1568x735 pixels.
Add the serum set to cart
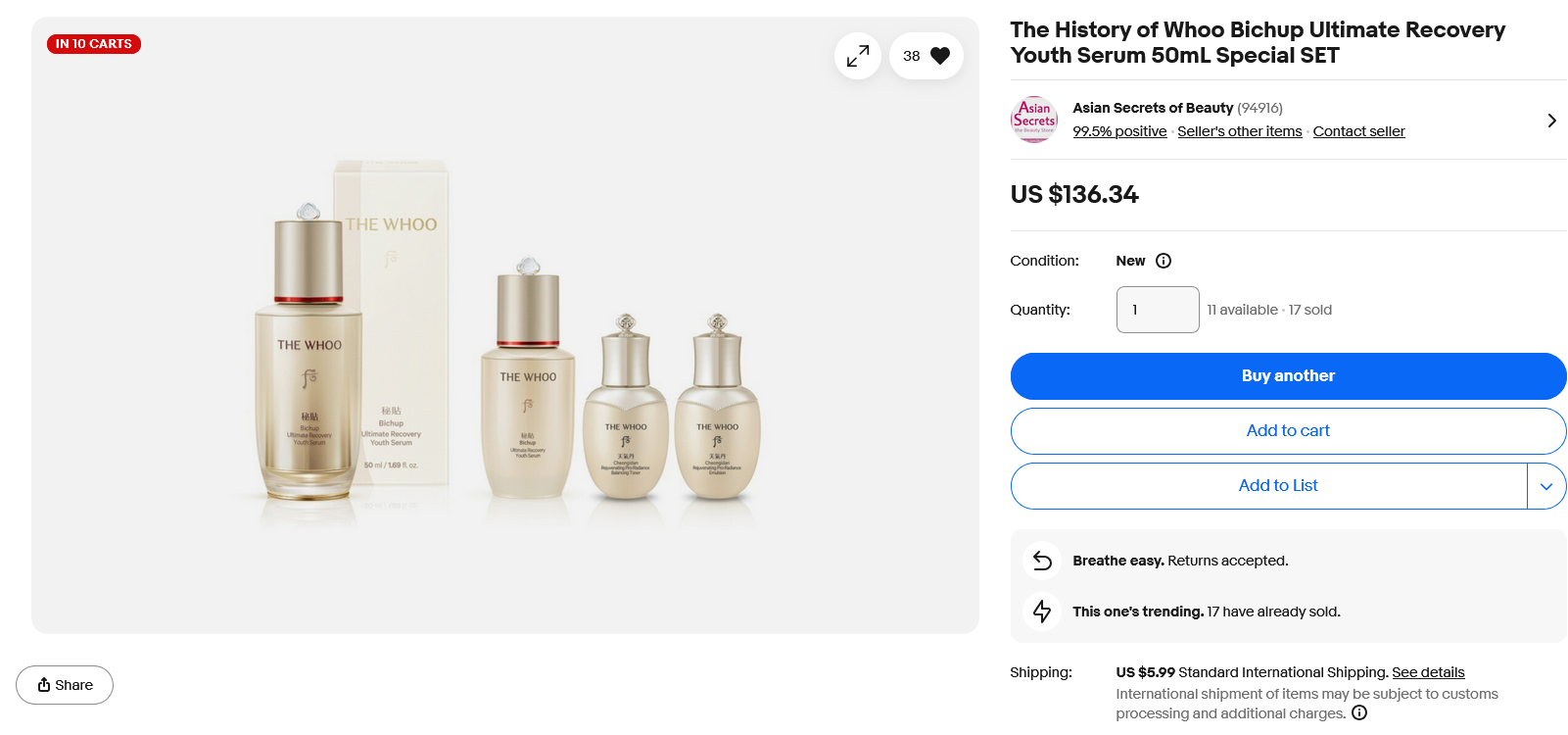pyautogui.click(x=1288, y=431)
